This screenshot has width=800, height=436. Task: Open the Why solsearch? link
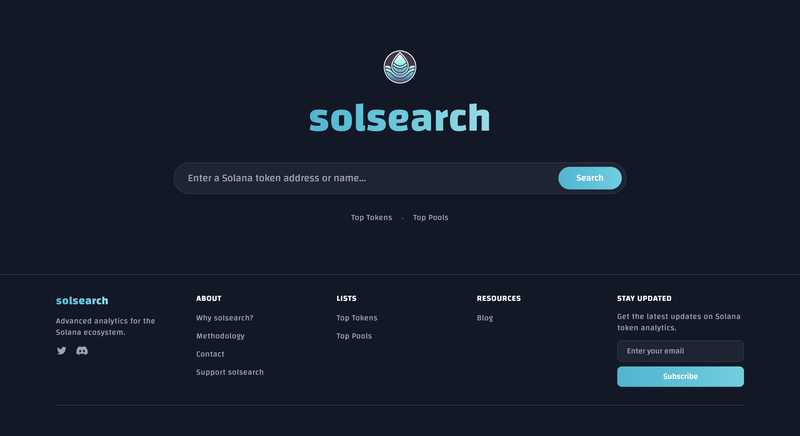(x=224, y=318)
